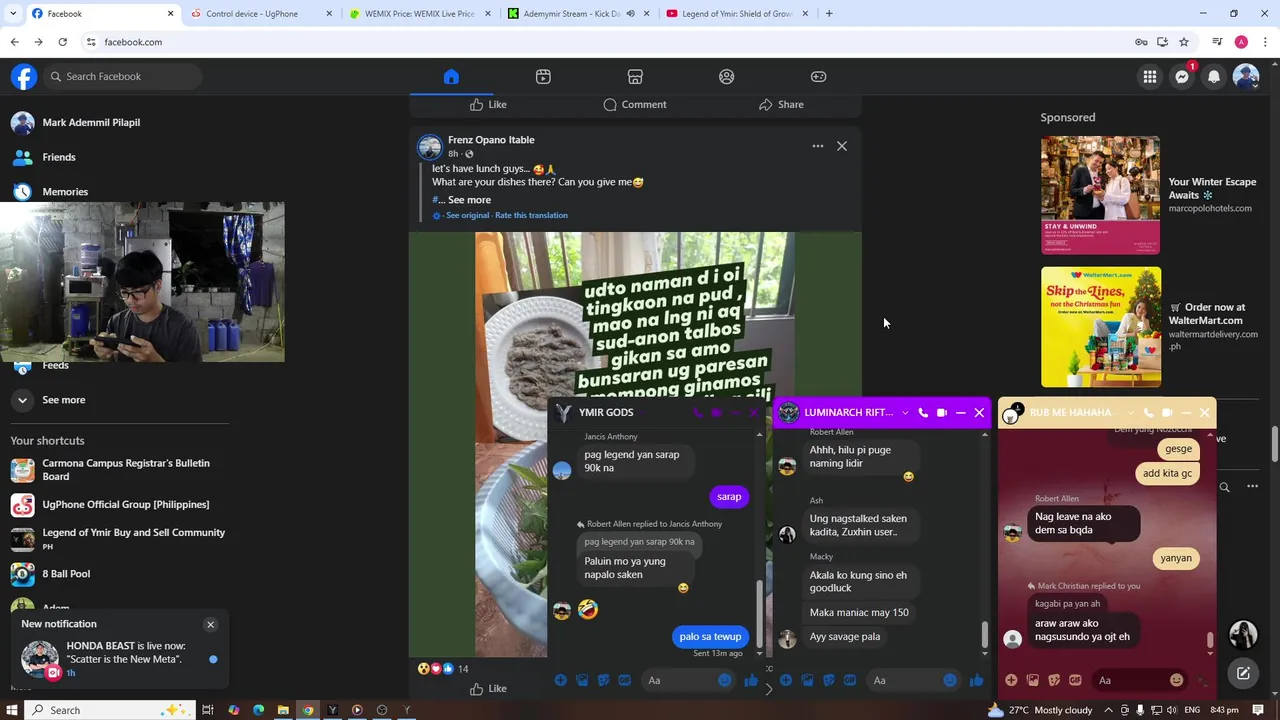Open the Marketplace storefront tab

pyautogui.click(x=635, y=77)
